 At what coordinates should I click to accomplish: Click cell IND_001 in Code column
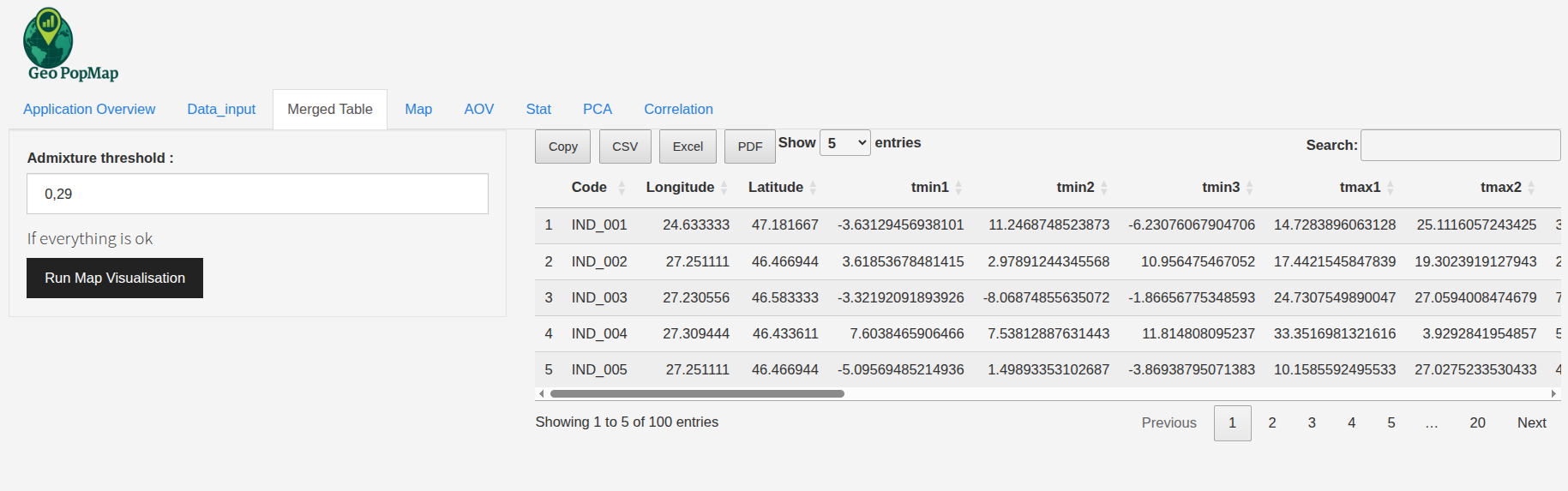599,225
